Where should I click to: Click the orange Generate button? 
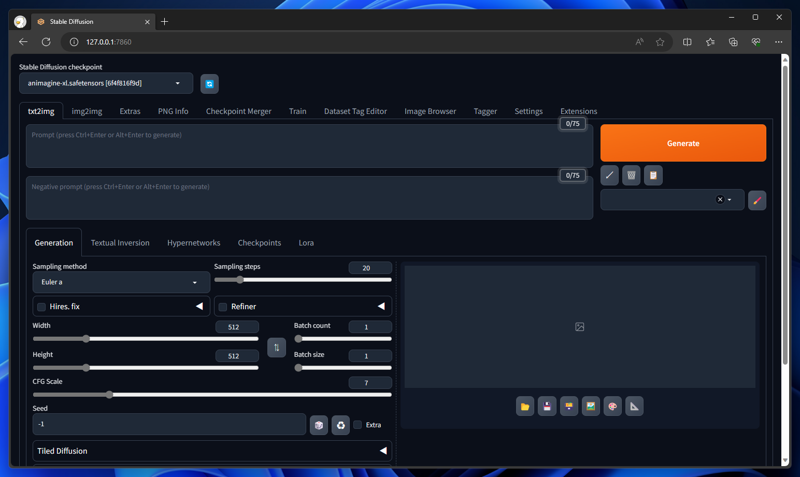[x=683, y=143]
